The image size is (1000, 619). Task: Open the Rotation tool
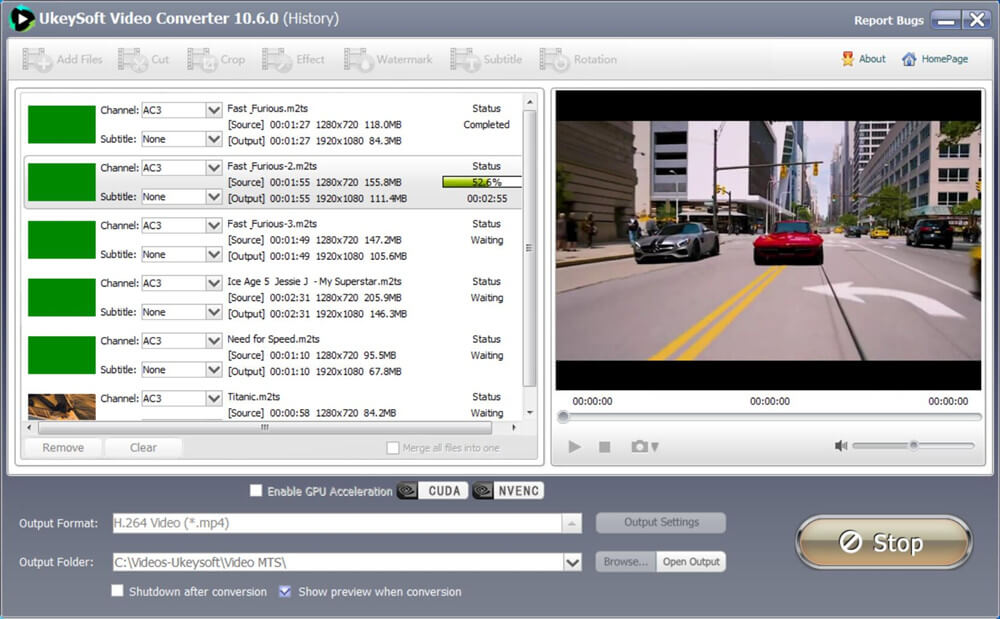tap(578, 59)
